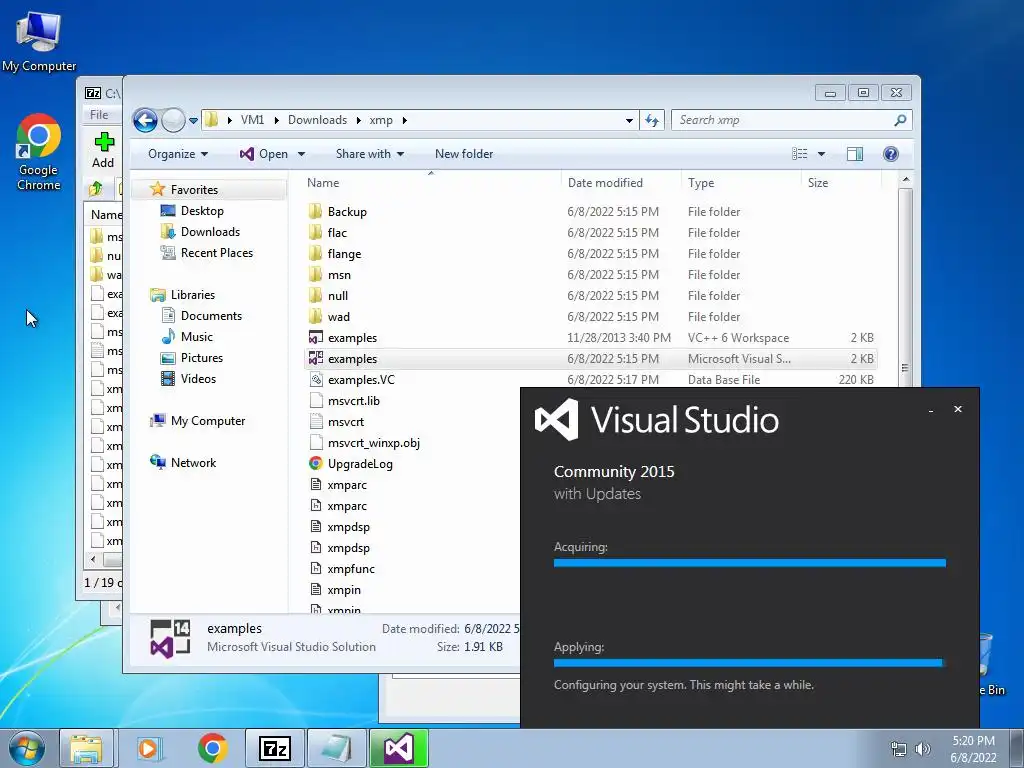Select the msvcrt_winxp.obj file
The image size is (1024, 768).
tap(374, 443)
